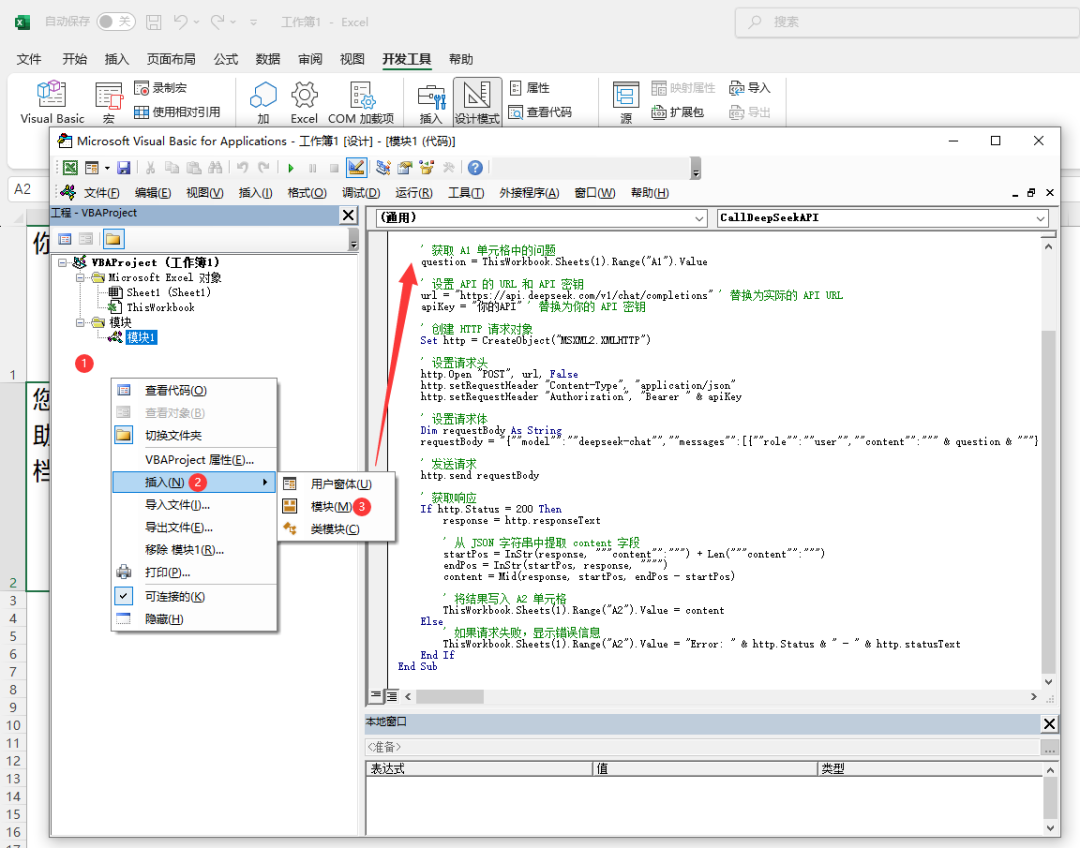
Task: Toggle 可连接的(K) checked menu item
Action: tap(194, 597)
